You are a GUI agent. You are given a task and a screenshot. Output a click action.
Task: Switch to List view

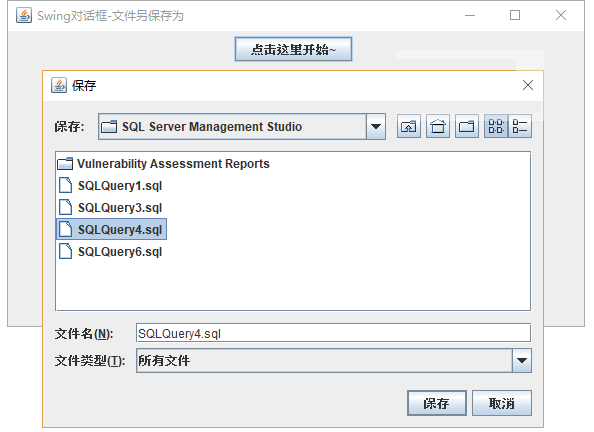tap(496, 126)
